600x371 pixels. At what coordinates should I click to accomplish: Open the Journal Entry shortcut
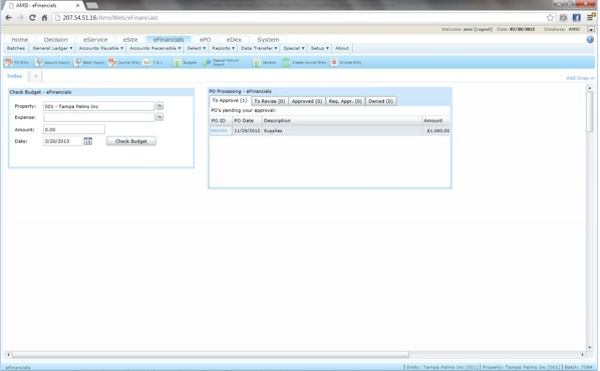tap(124, 62)
